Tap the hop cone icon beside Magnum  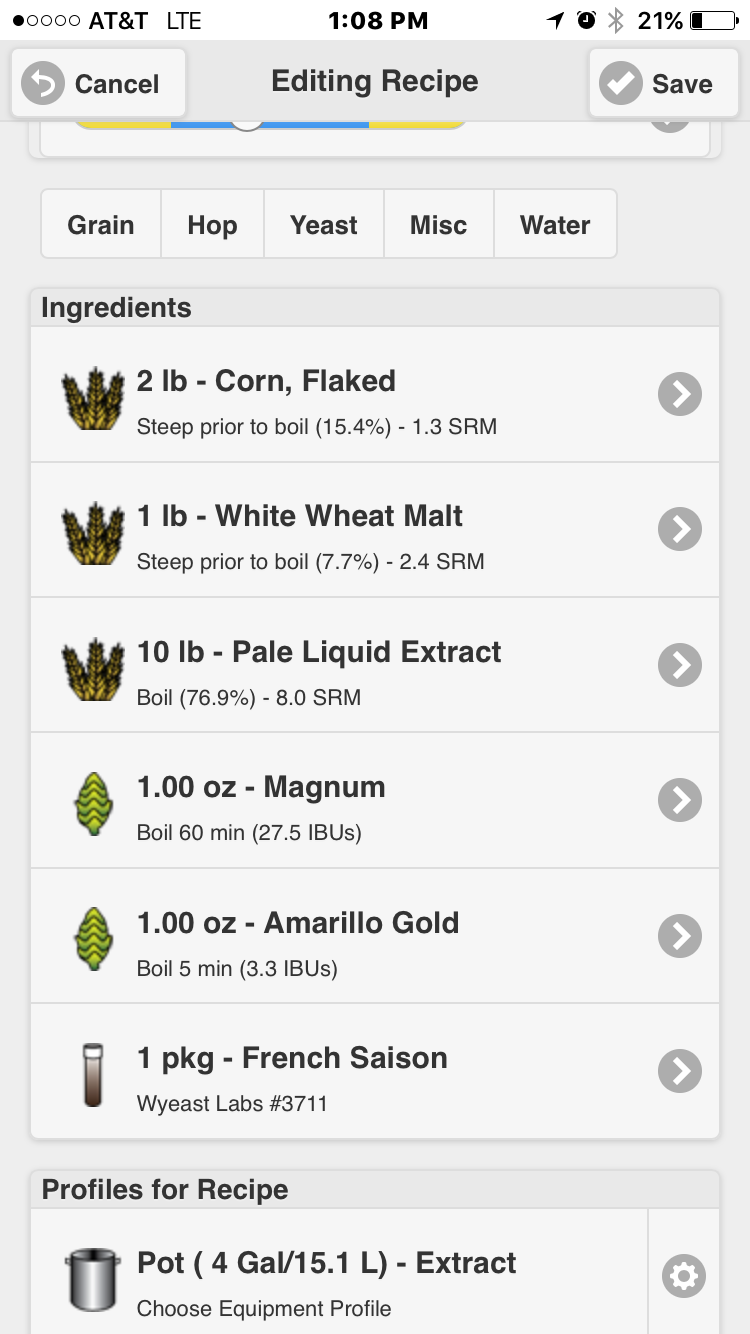click(92, 801)
